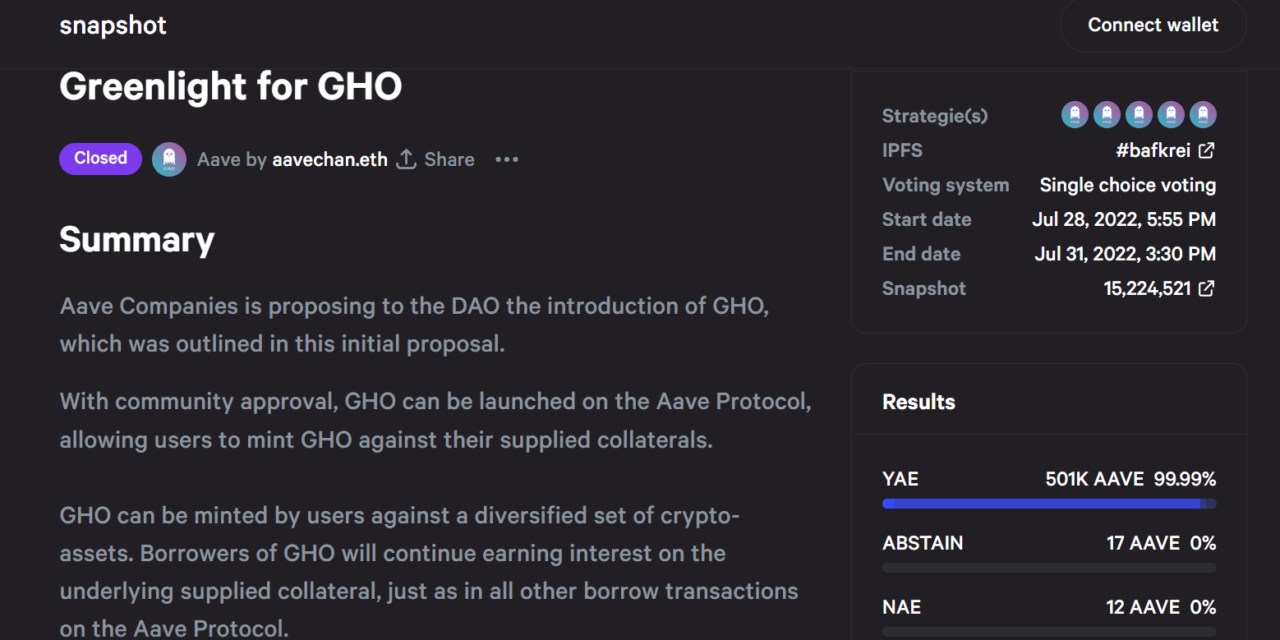Expand the Results panel
This screenshot has width=1280, height=640.
coord(918,401)
